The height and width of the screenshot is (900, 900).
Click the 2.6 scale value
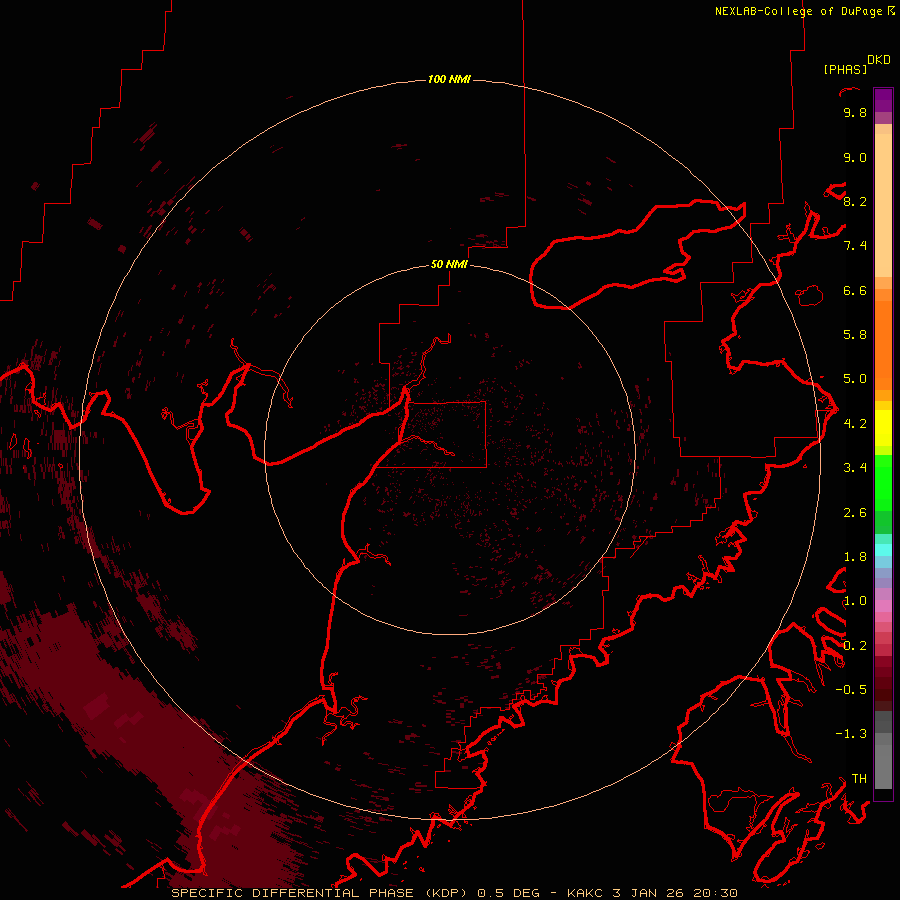coord(855,513)
